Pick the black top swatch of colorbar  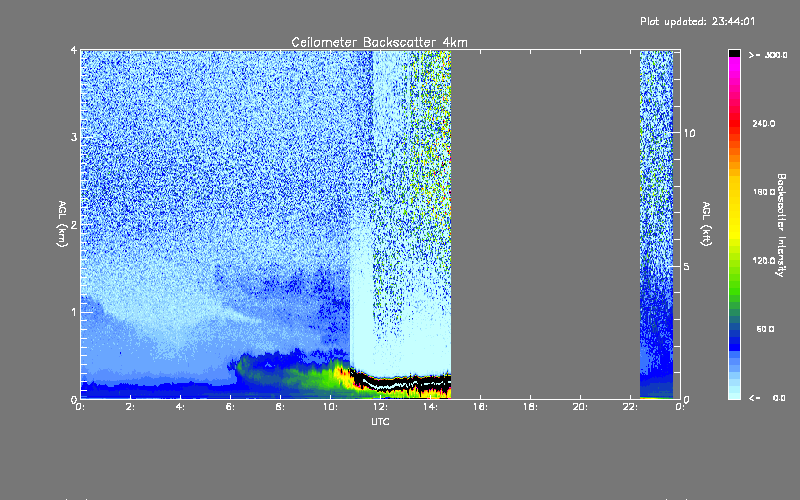click(734, 53)
